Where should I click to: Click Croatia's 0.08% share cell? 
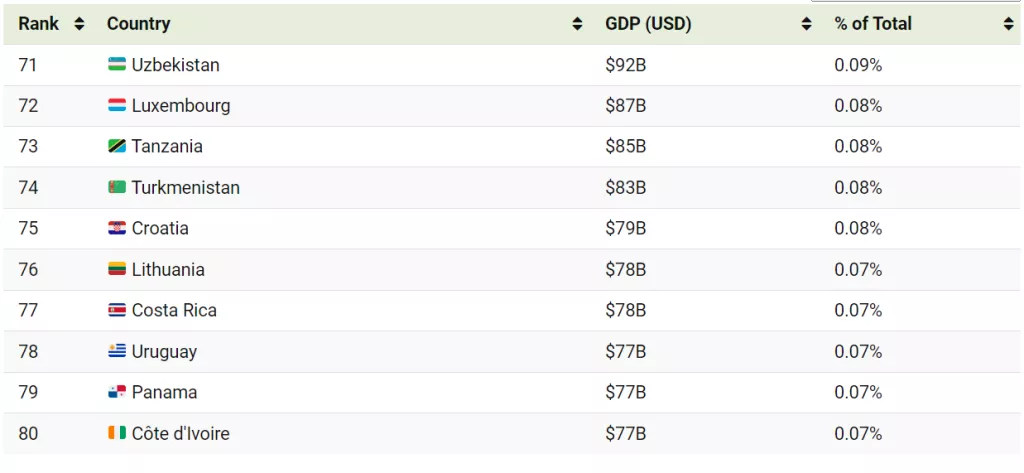[858, 229]
